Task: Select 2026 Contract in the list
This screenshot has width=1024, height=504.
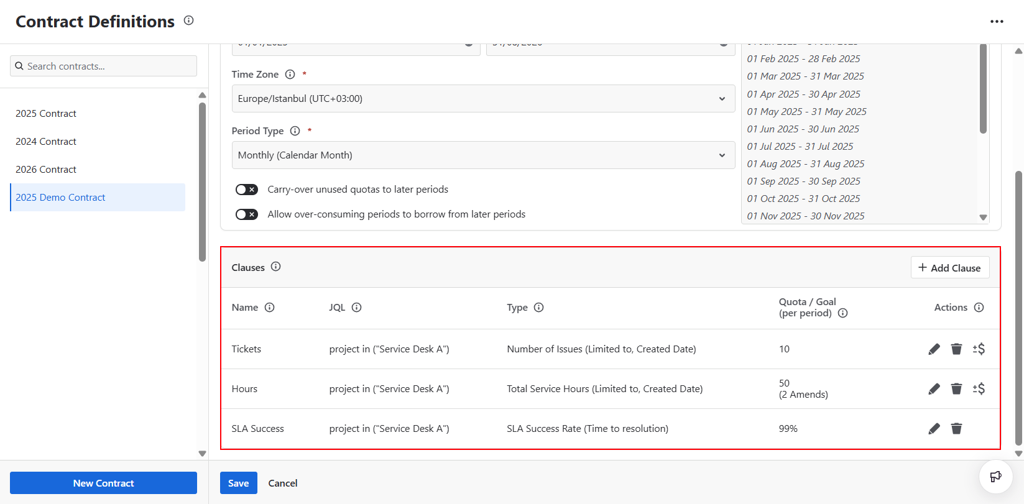Action: [x=46, y=169]
